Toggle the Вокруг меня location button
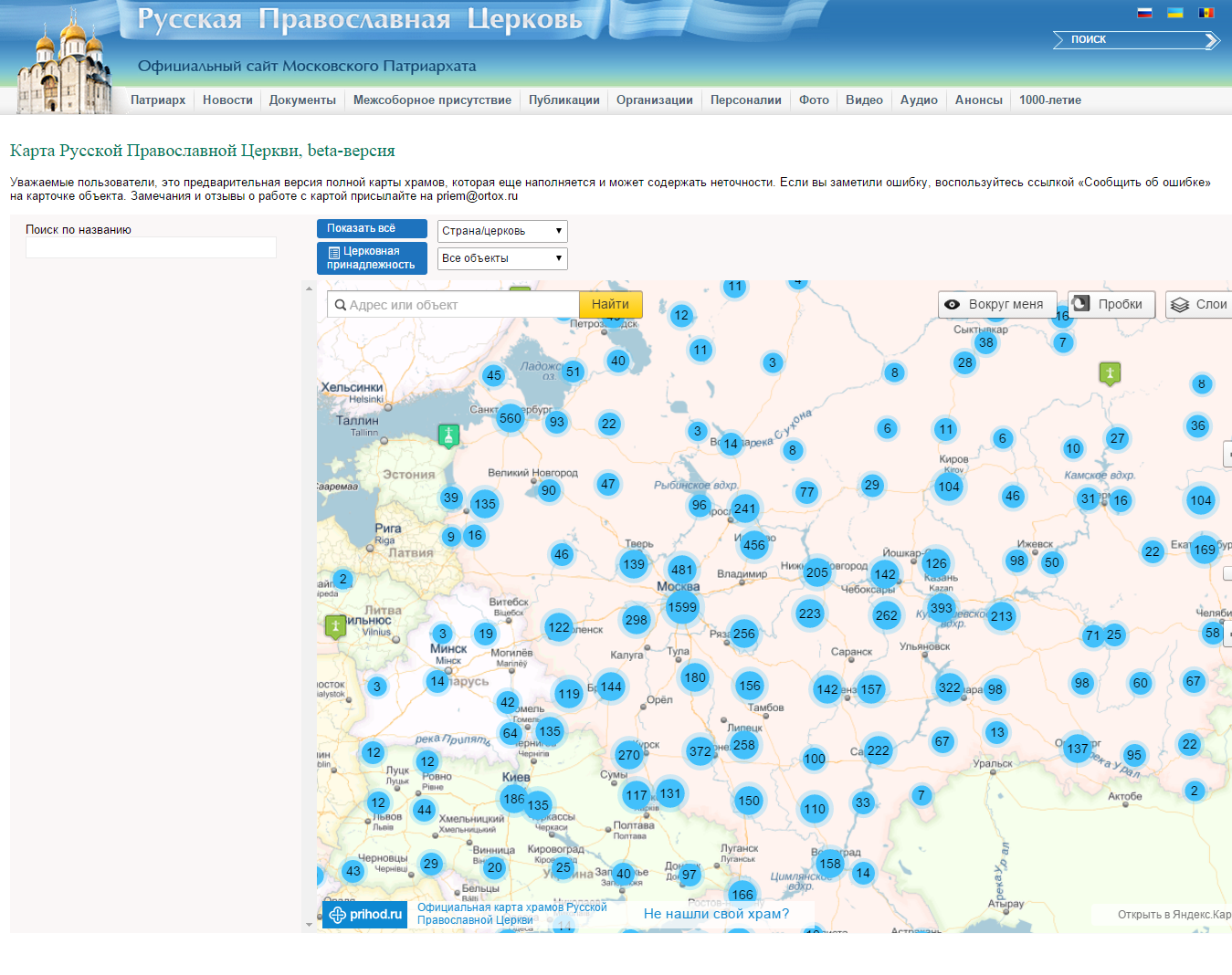 pyautogui.click(x=996, y=305)
